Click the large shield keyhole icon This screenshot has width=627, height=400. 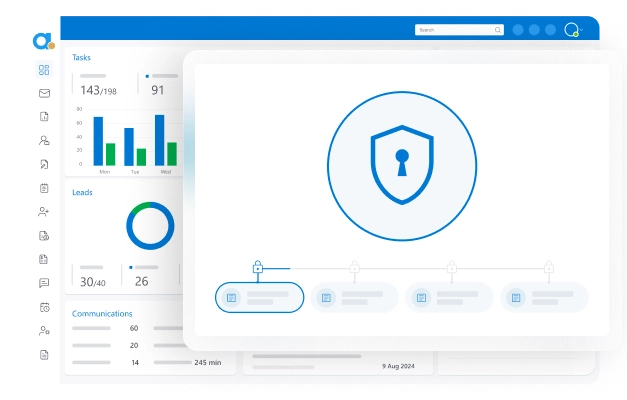pyautogui.click(x=402, y=165)
